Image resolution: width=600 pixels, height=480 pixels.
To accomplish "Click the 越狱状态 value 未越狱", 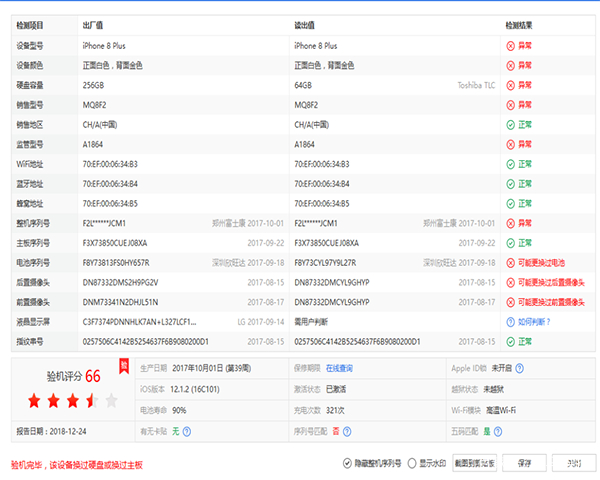I will tap(494, 389).
